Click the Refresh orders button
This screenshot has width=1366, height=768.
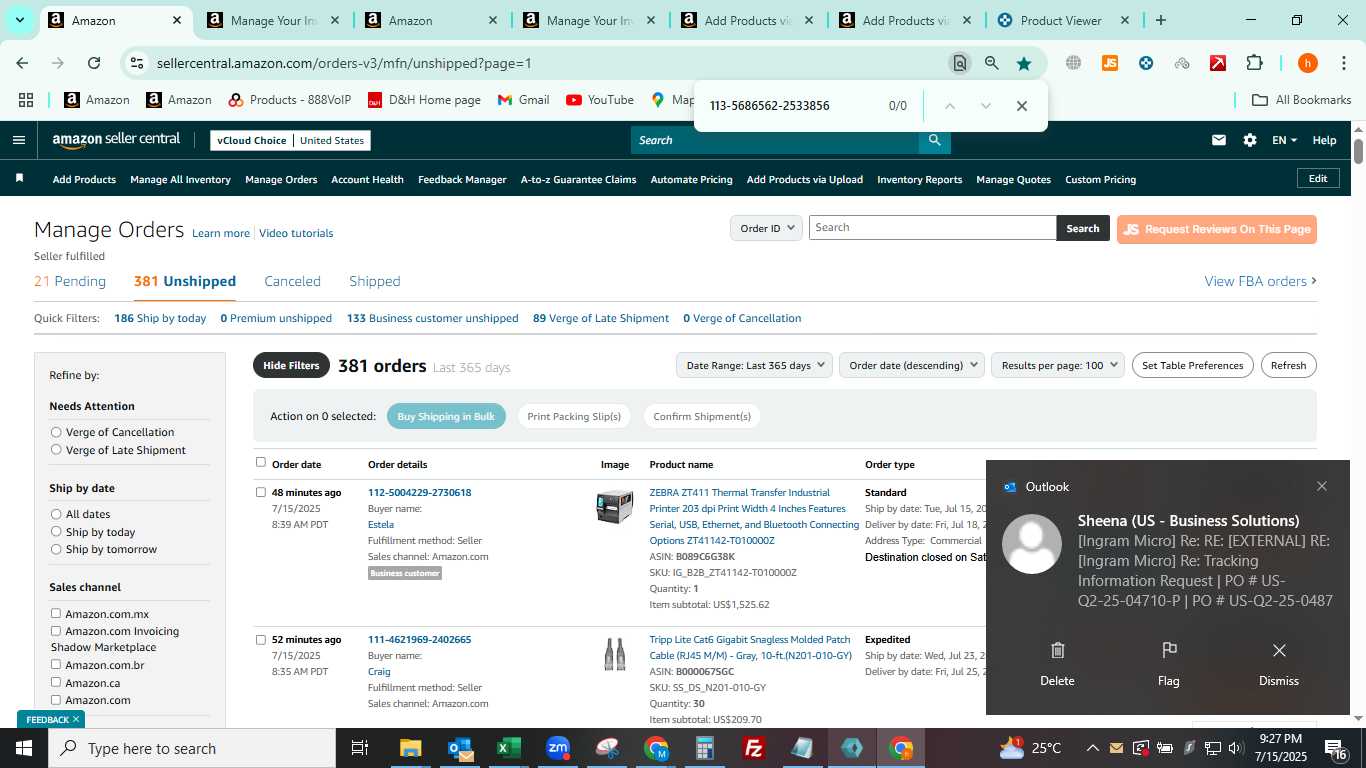1288,365
